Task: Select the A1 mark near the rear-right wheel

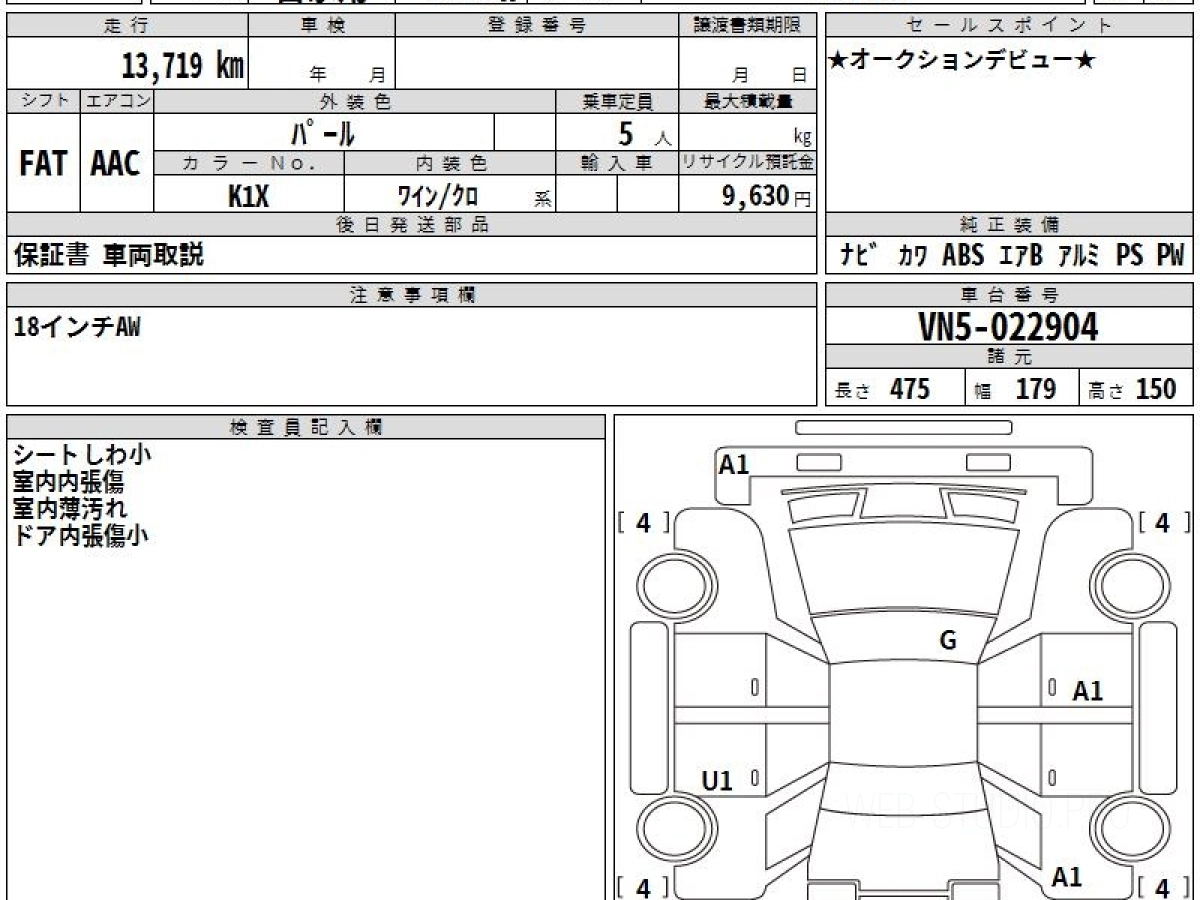Action: (x=1067, y=877)
